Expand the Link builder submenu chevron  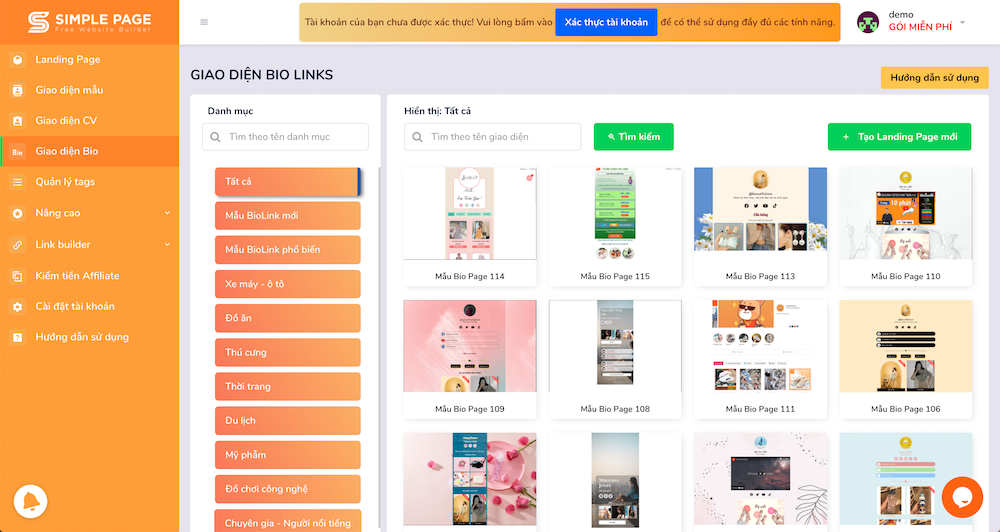click(x=167, y=244)
